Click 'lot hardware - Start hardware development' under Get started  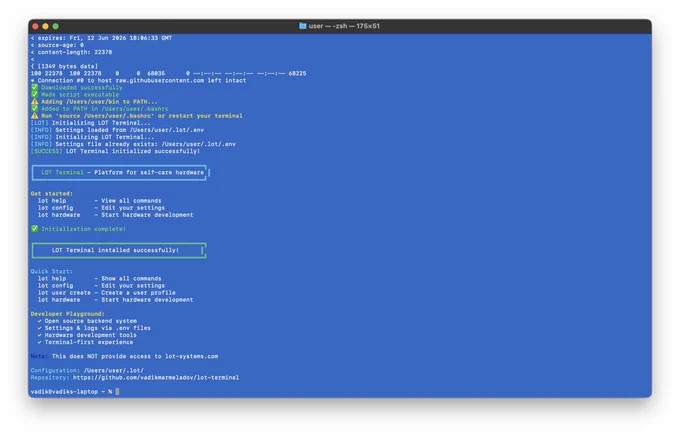coord(115,215)
